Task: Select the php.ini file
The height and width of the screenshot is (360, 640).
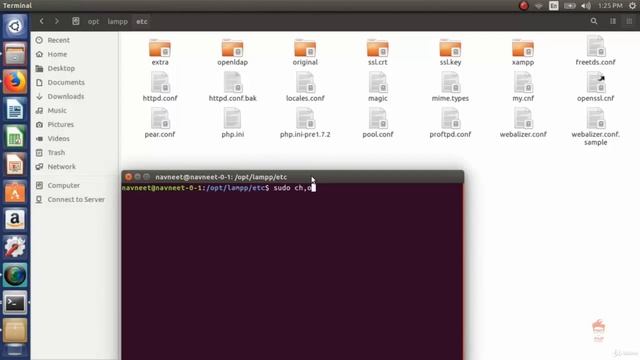Action: 232,123
